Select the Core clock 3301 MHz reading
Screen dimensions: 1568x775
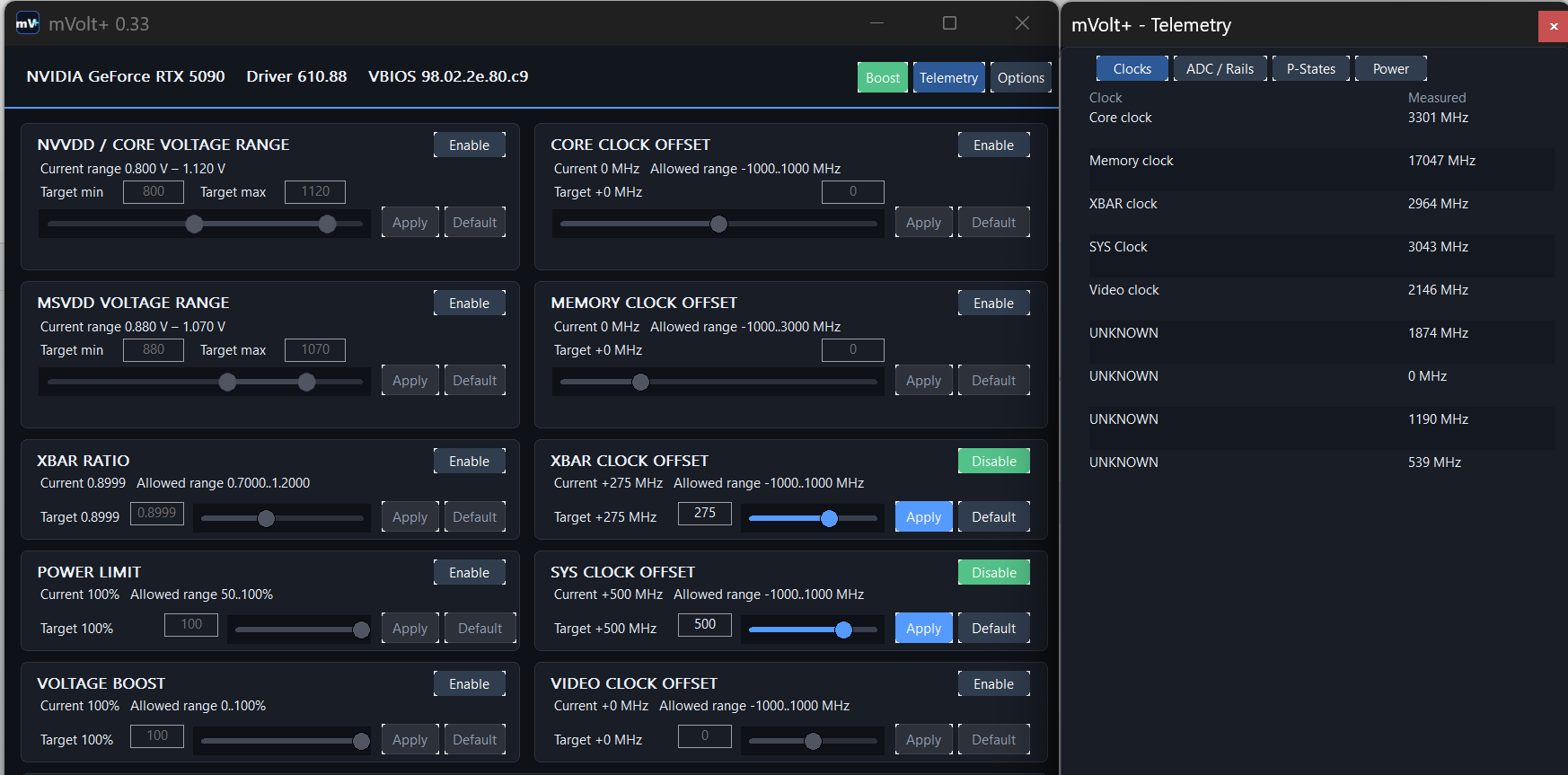pyautogui.click(x=1439, y=118)
